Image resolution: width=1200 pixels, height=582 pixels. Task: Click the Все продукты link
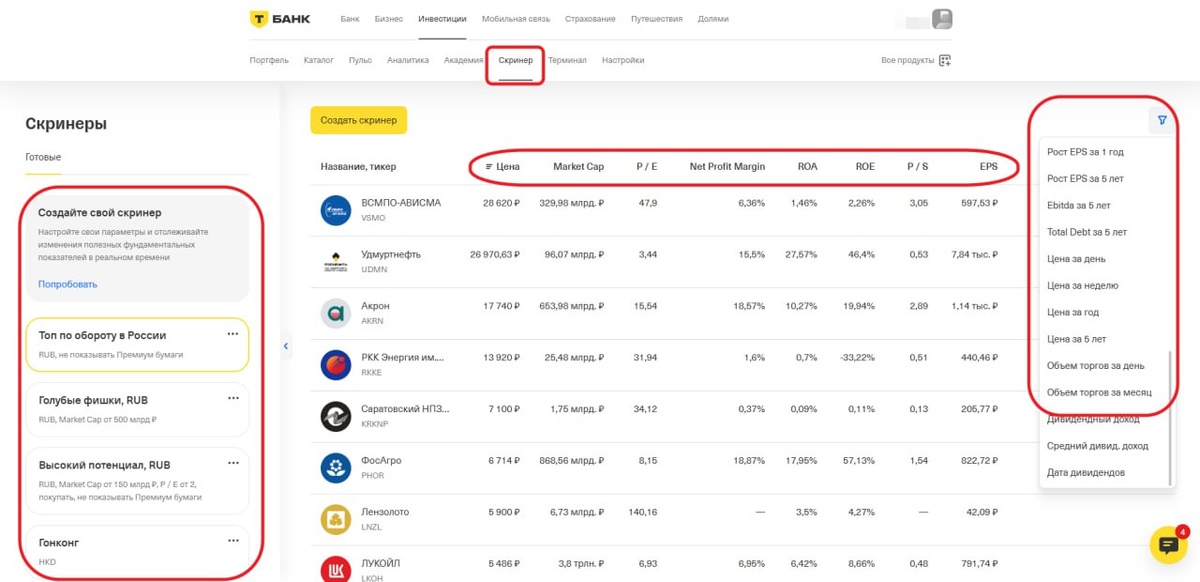point(908,61)
